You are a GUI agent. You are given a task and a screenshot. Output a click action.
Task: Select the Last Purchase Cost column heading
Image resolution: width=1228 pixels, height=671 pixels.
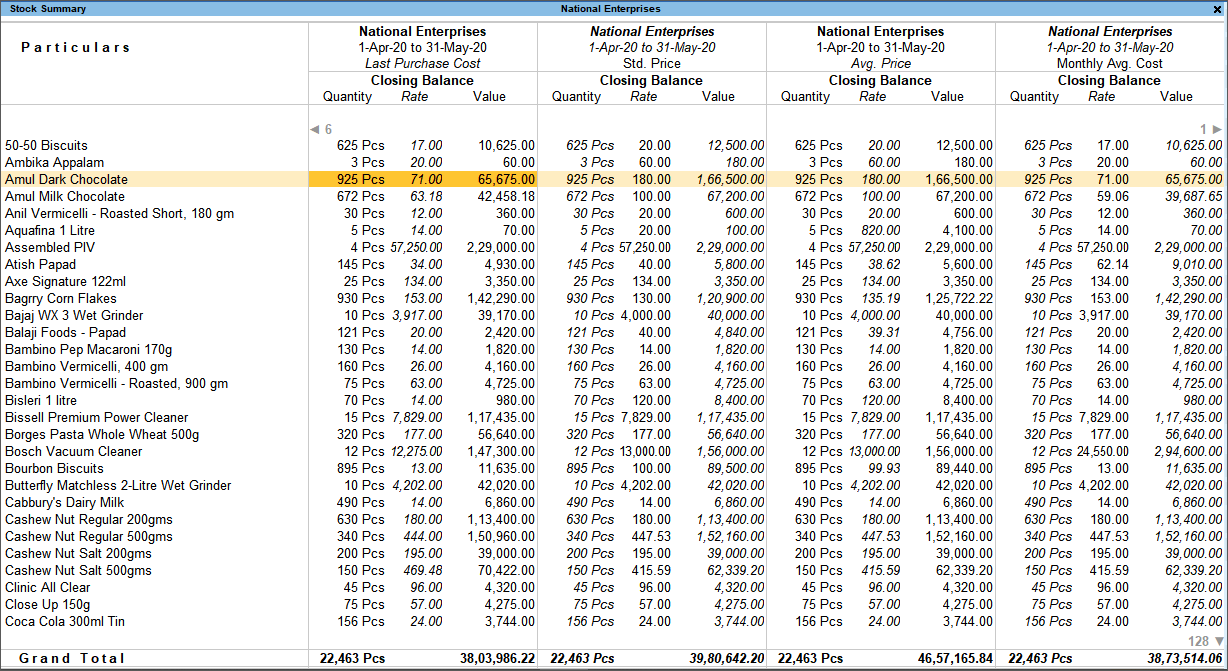tap(422, 63)
